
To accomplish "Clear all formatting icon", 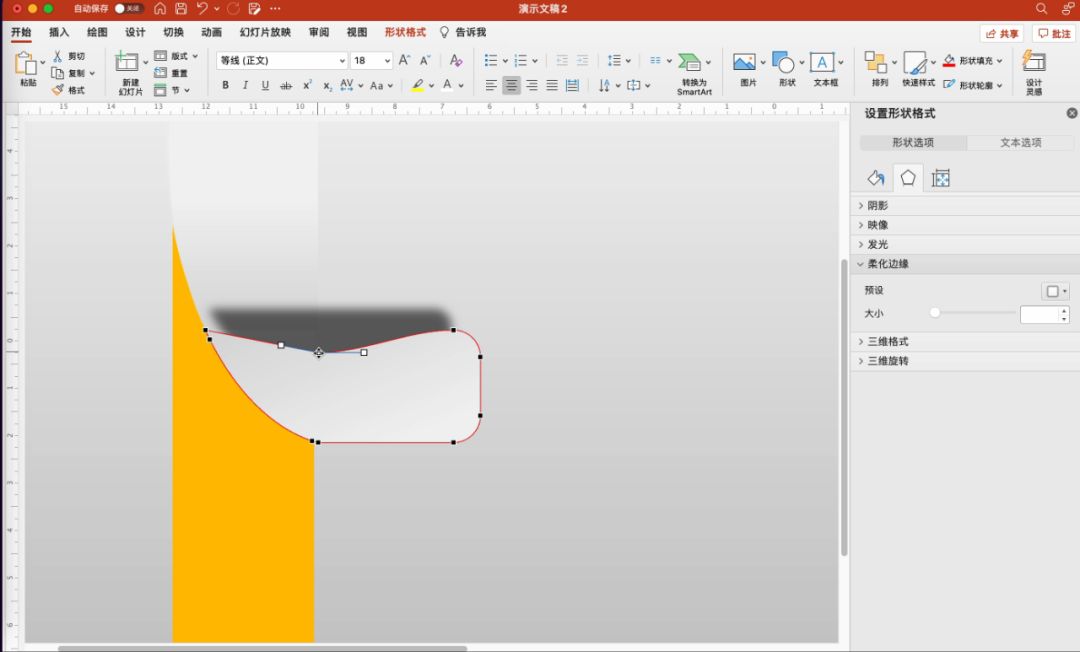I will (455, 61).
